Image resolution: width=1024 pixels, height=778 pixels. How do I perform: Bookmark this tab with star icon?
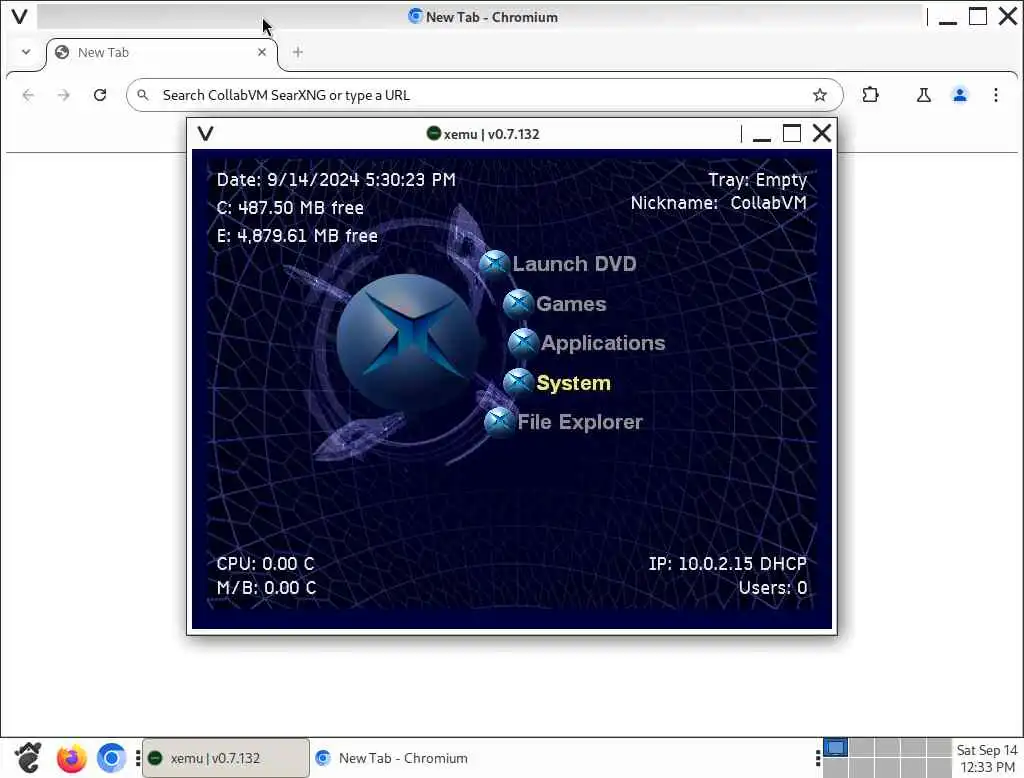(x=820, y=95)
